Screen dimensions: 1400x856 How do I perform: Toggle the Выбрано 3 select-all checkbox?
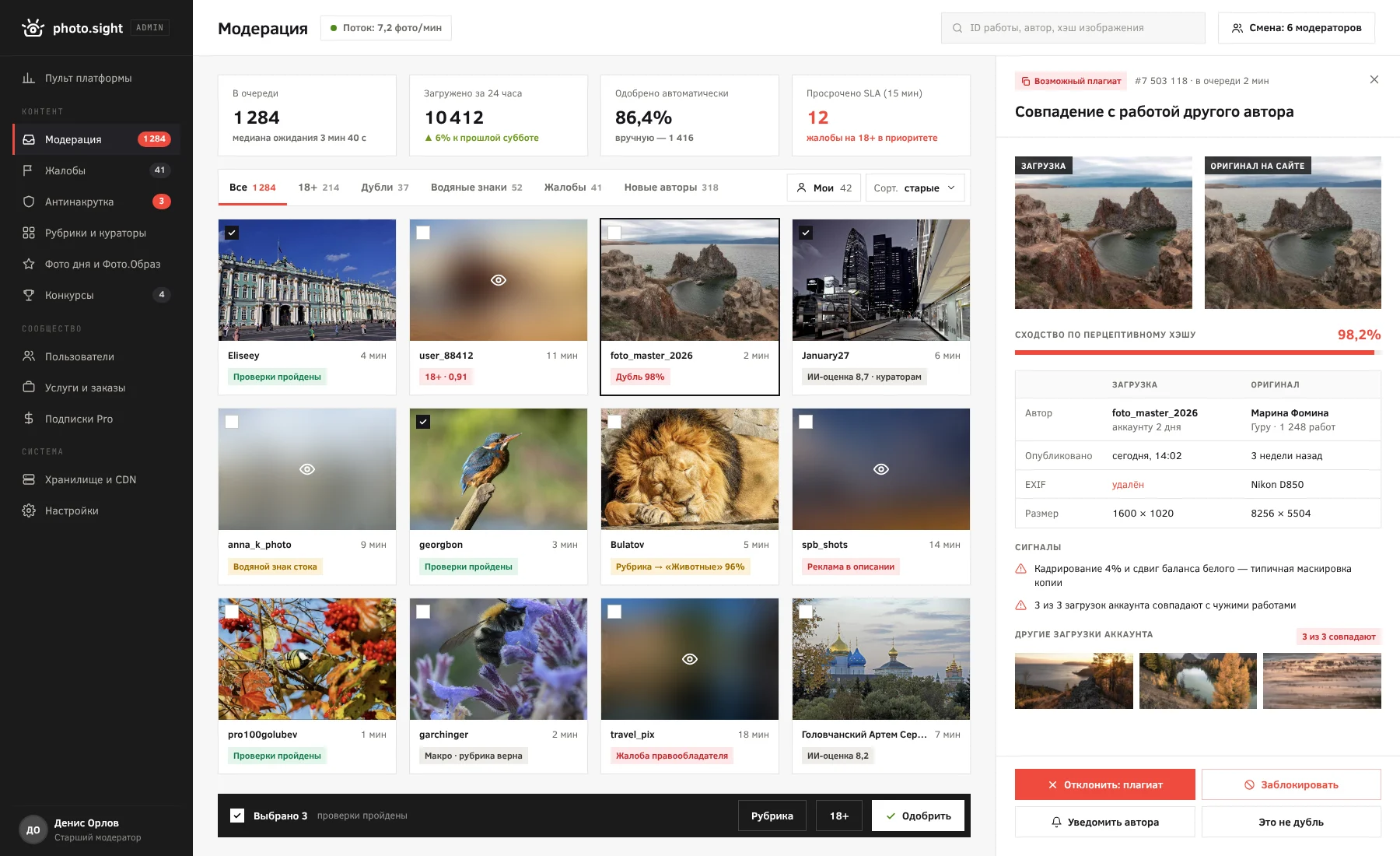point(237,816)
